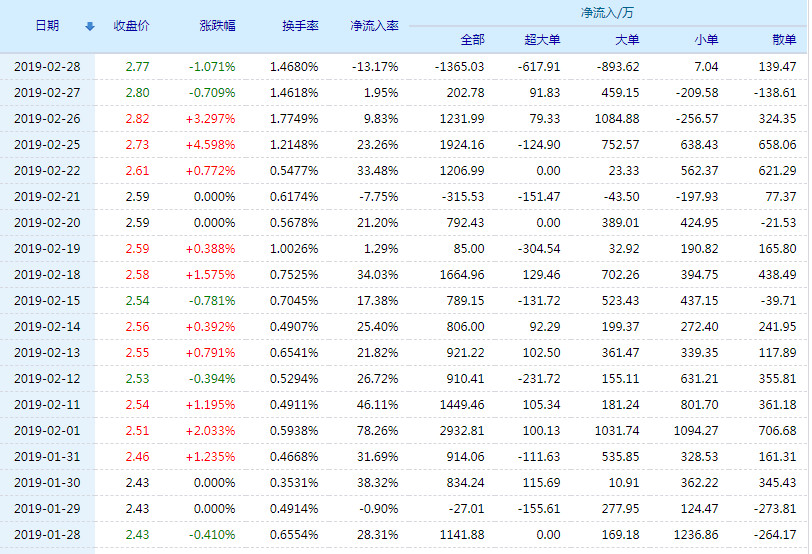Select the 散单 sub-column header
The image size is (812, 554).
pos(784,40)
